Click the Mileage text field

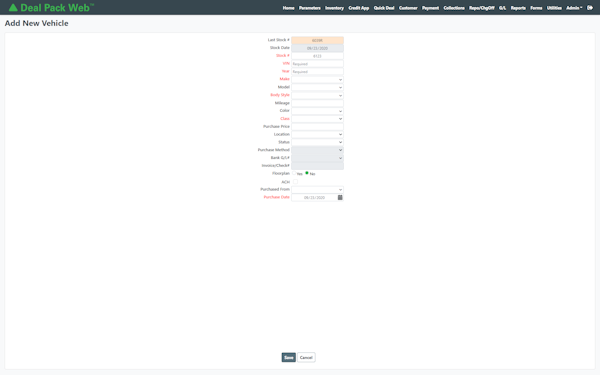coord(317,103)
